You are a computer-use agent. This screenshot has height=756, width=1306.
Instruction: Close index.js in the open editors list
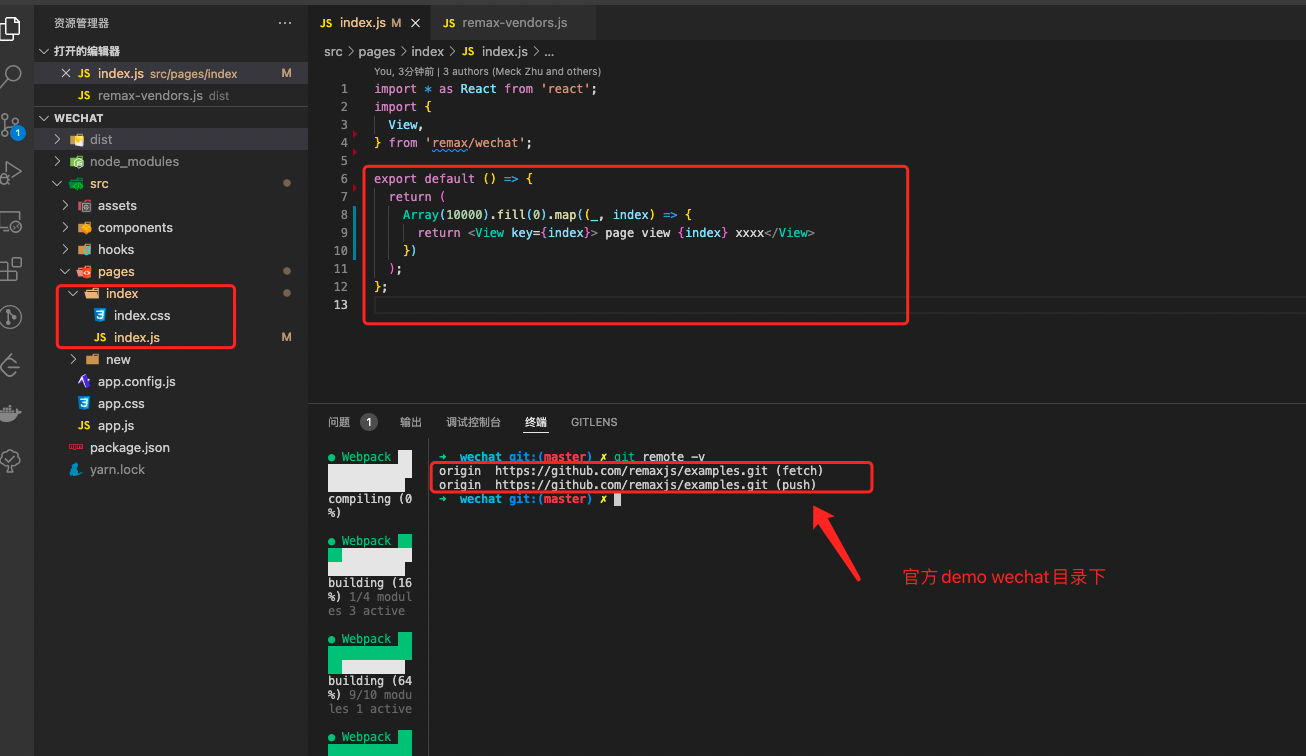[x=66, y=73]
